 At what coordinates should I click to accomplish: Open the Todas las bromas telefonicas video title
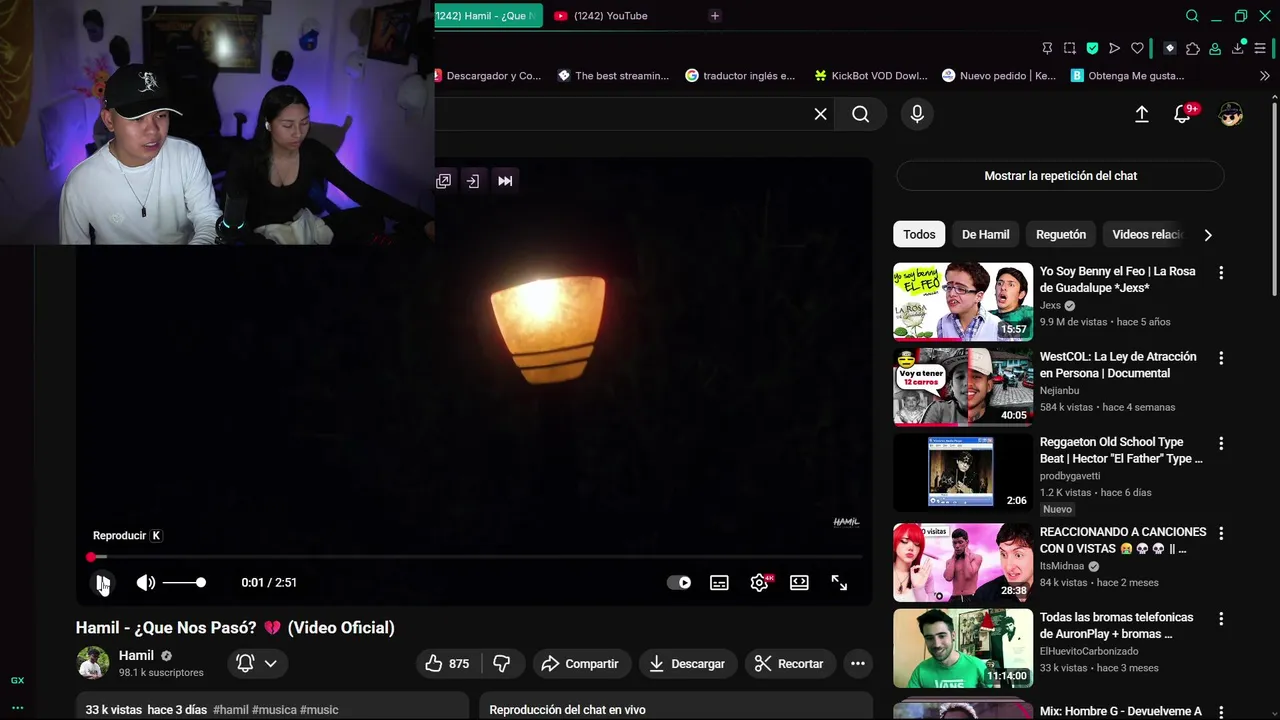coord(1116,625)
